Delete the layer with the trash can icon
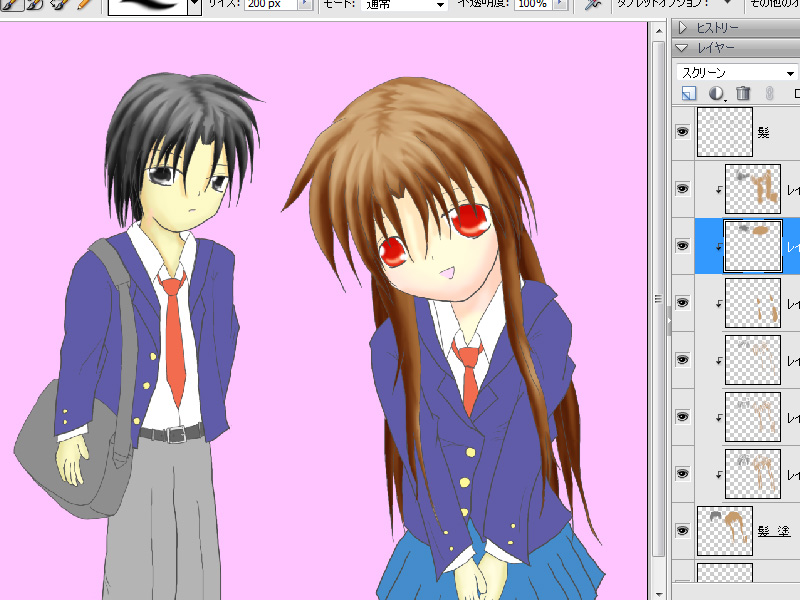800x600 pixels. point(743,93)
